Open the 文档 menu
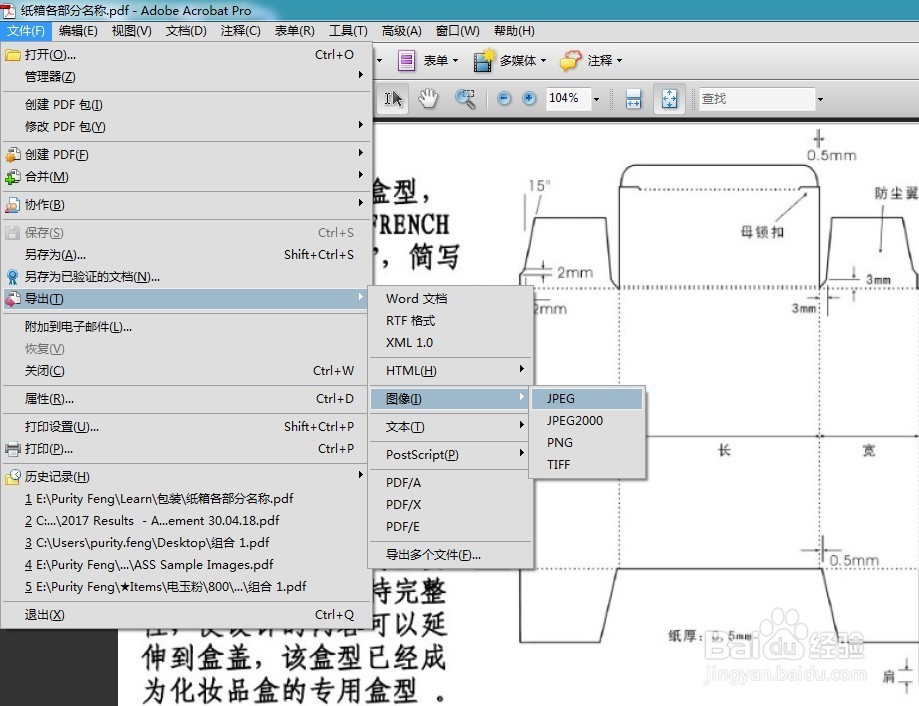The width and height of the screenshot is (919, 706). coord(186,30)
